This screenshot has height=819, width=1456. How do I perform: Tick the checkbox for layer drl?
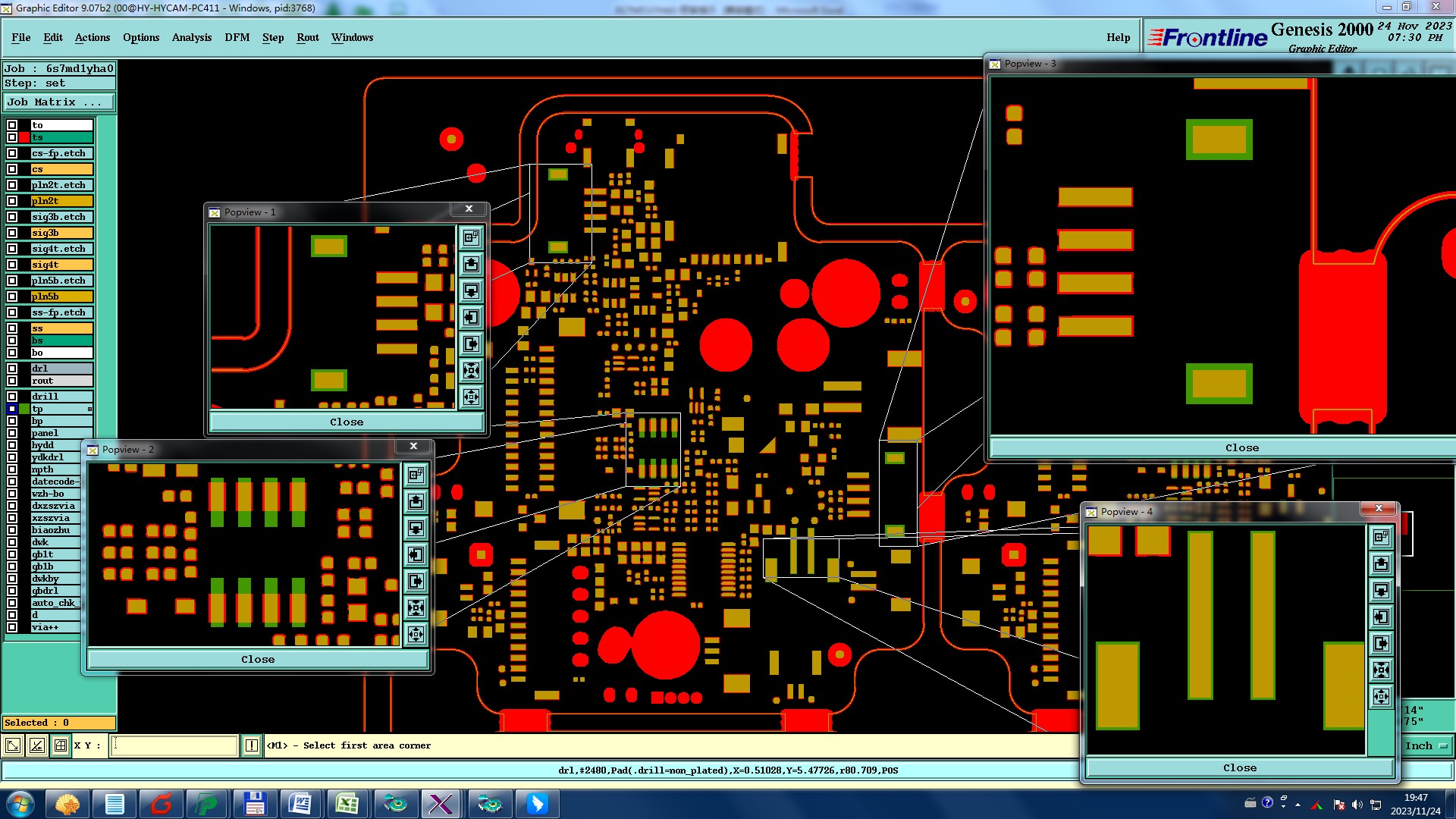[x=12, y=369]
